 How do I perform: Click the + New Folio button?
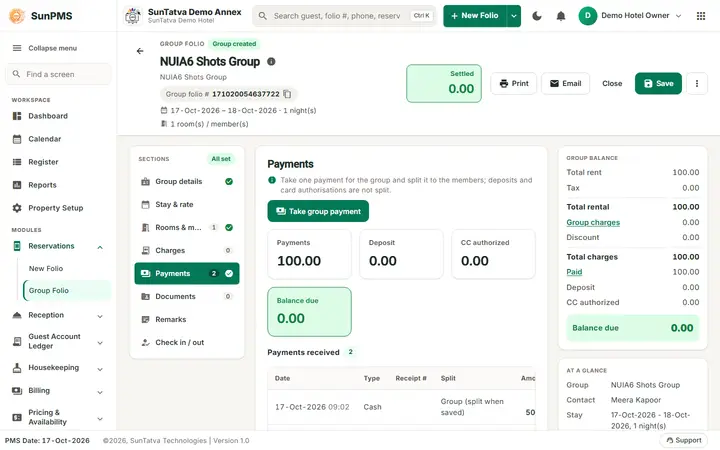pos(475,16)
